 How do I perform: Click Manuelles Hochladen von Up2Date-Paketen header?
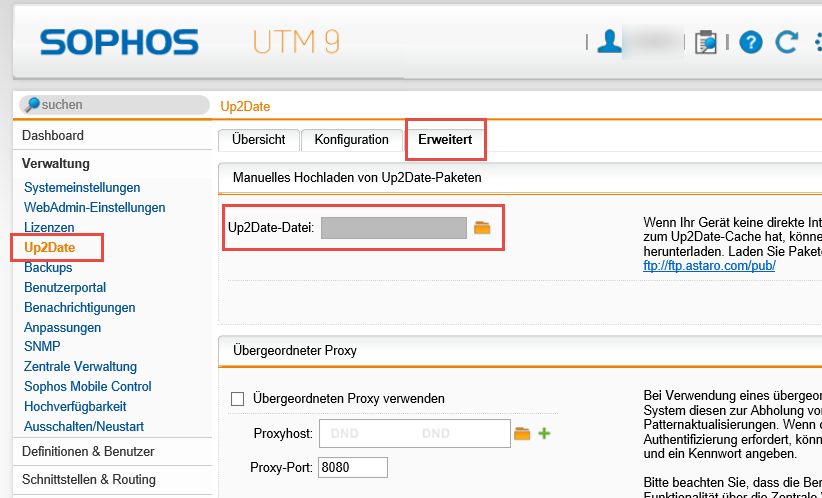point(357,178)
